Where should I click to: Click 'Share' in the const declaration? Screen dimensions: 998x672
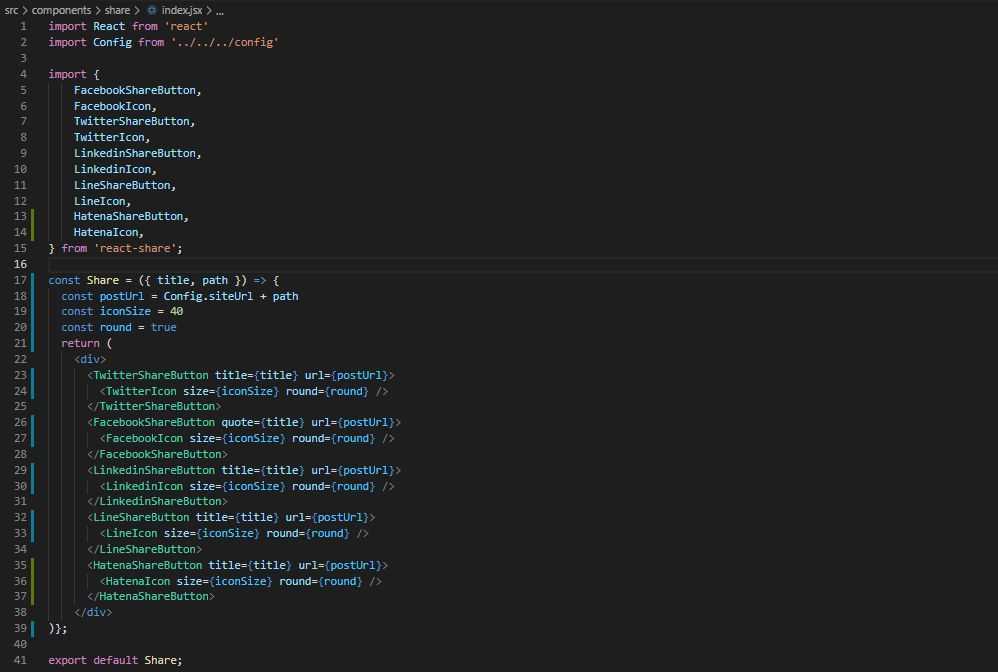(x=102, y=279)
